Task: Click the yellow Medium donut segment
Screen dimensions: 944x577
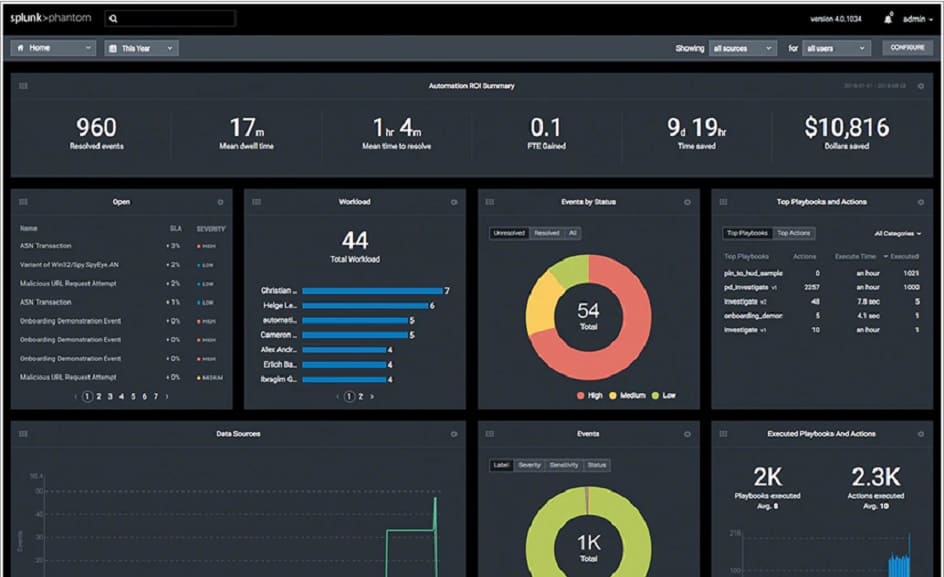Action: (540, 304)
